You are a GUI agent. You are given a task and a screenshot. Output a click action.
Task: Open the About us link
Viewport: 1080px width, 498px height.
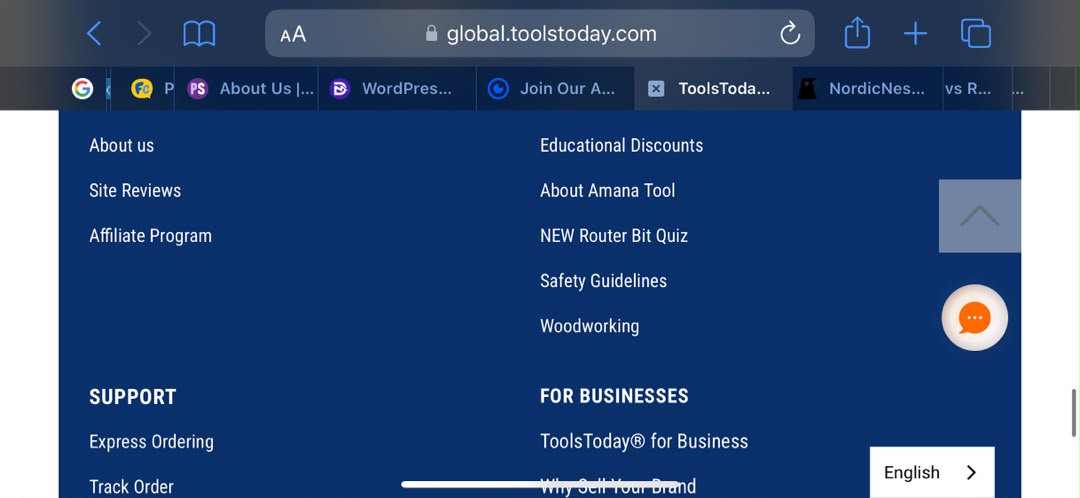(121, 145)
